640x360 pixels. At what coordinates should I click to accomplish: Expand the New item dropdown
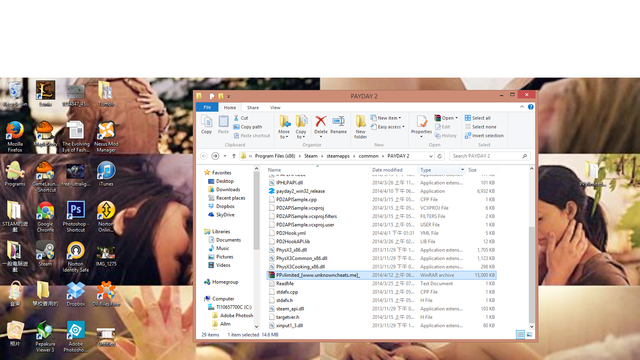(386, 118)
